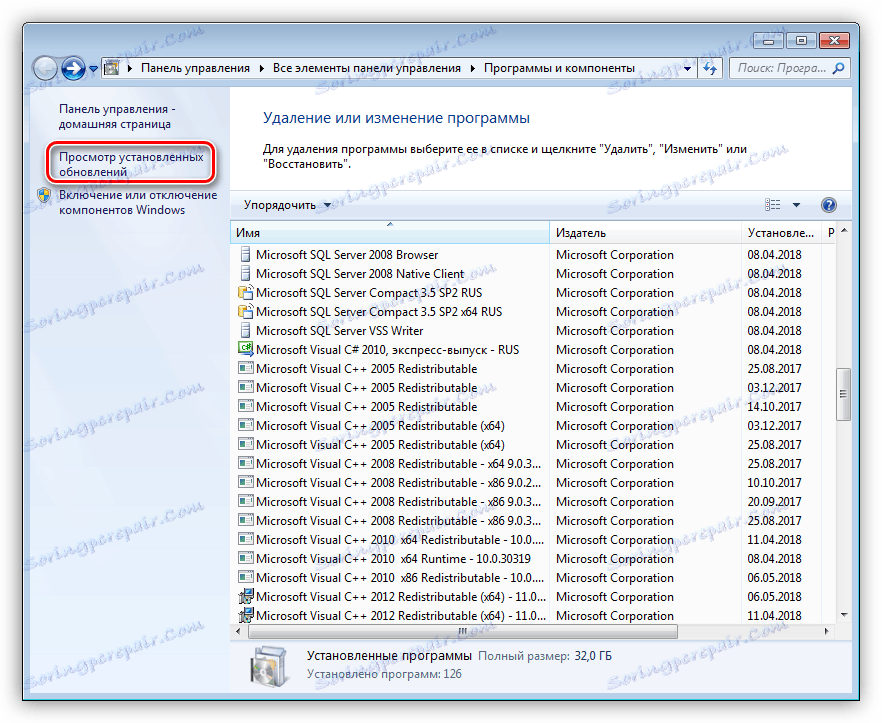Viewport: 882px width, 723px height.
Task: Open the 'Упорядочить' dropdown menu
Action: [x=287, y=205]
